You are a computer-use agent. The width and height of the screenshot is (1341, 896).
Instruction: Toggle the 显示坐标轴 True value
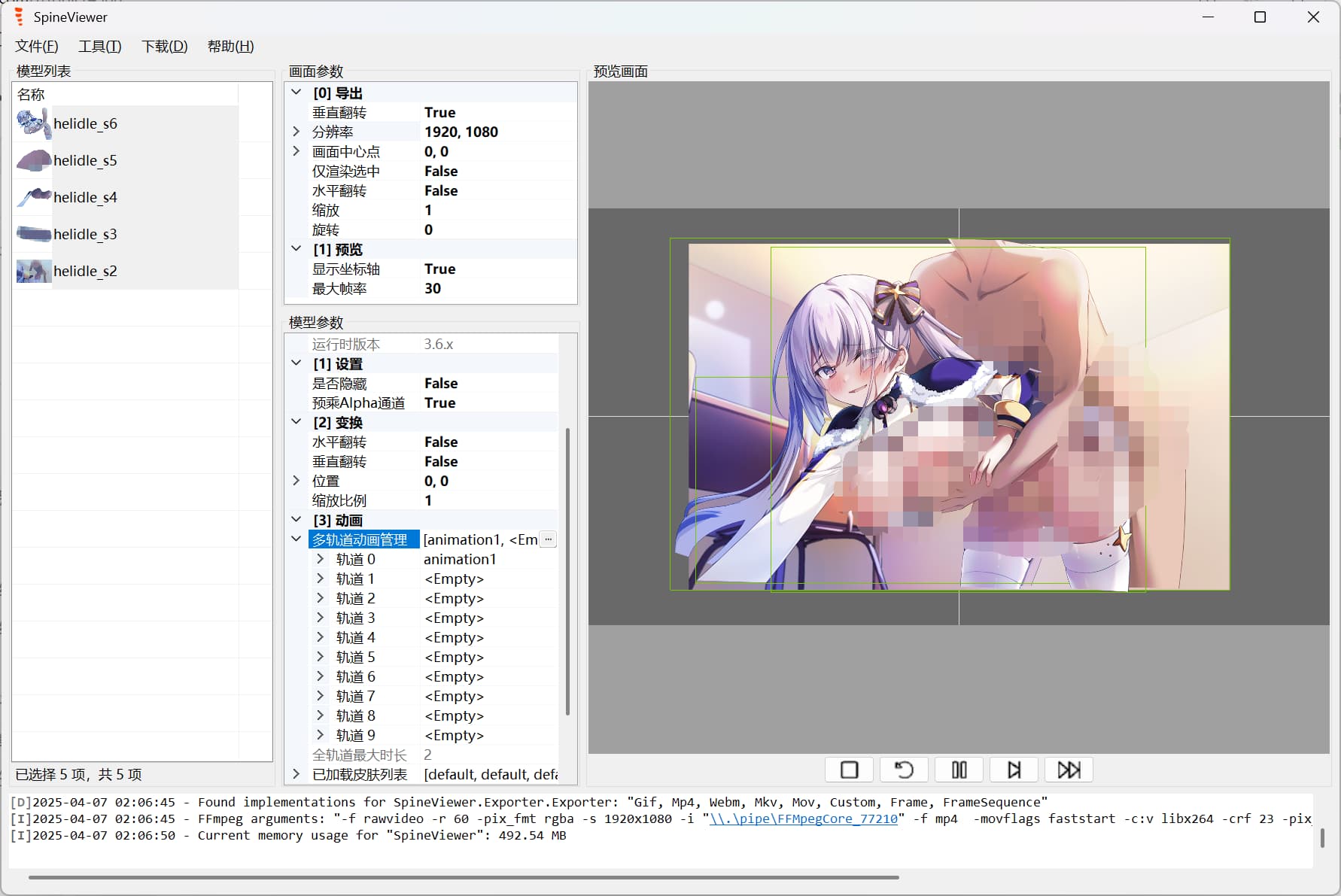click(439, 269)
